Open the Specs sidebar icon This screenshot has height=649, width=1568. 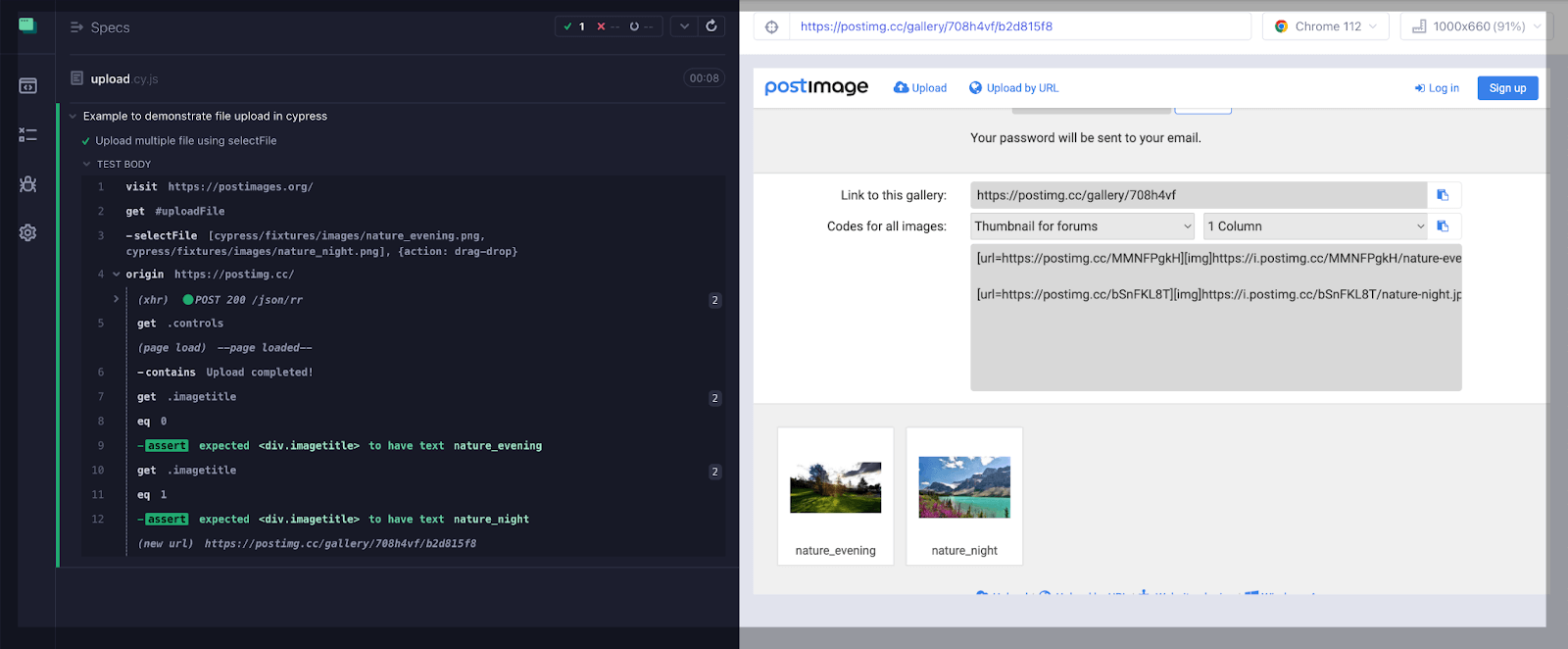click(27, 86)
